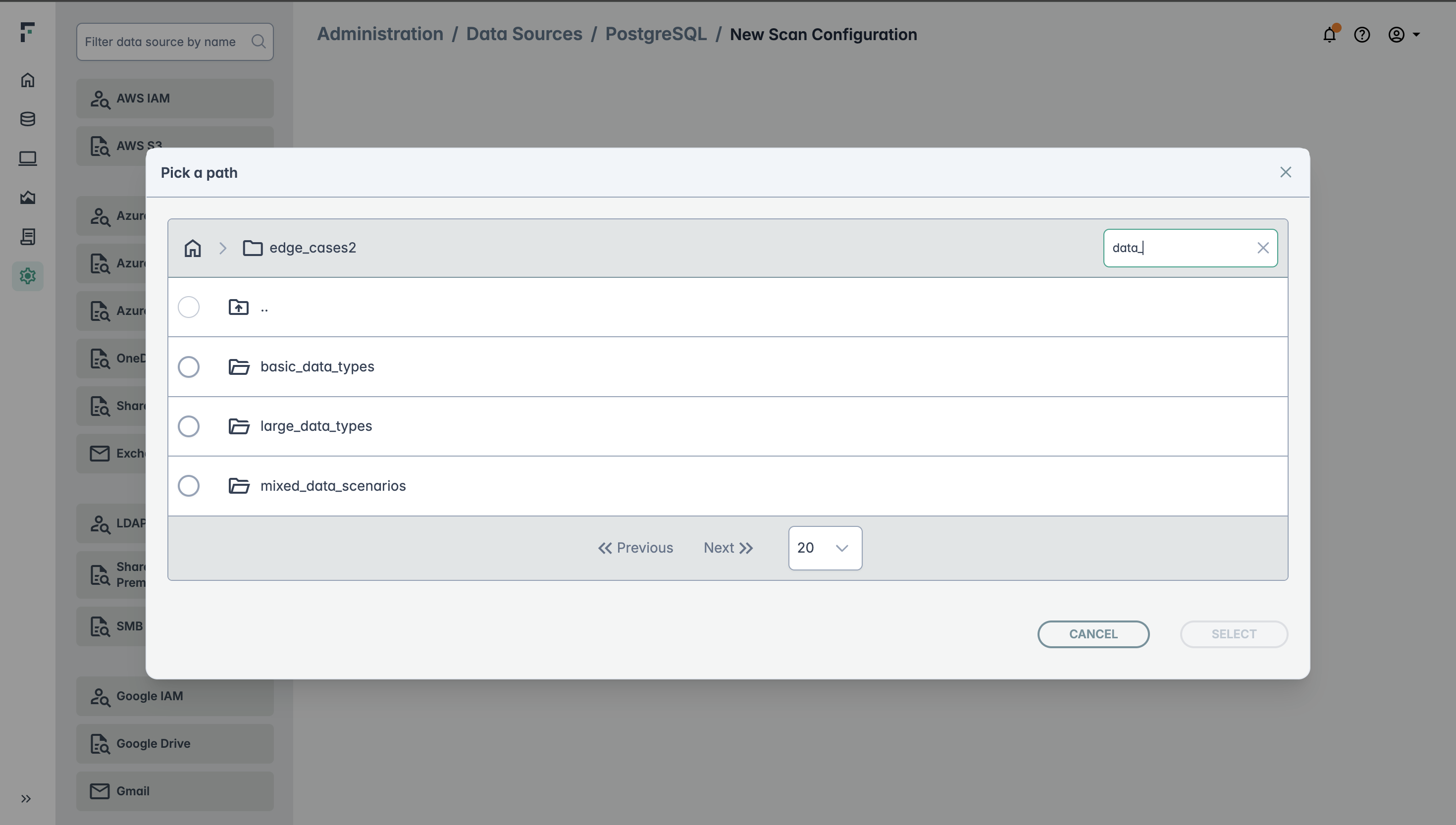Select the basic_data_types radio button

coord(189,366)
